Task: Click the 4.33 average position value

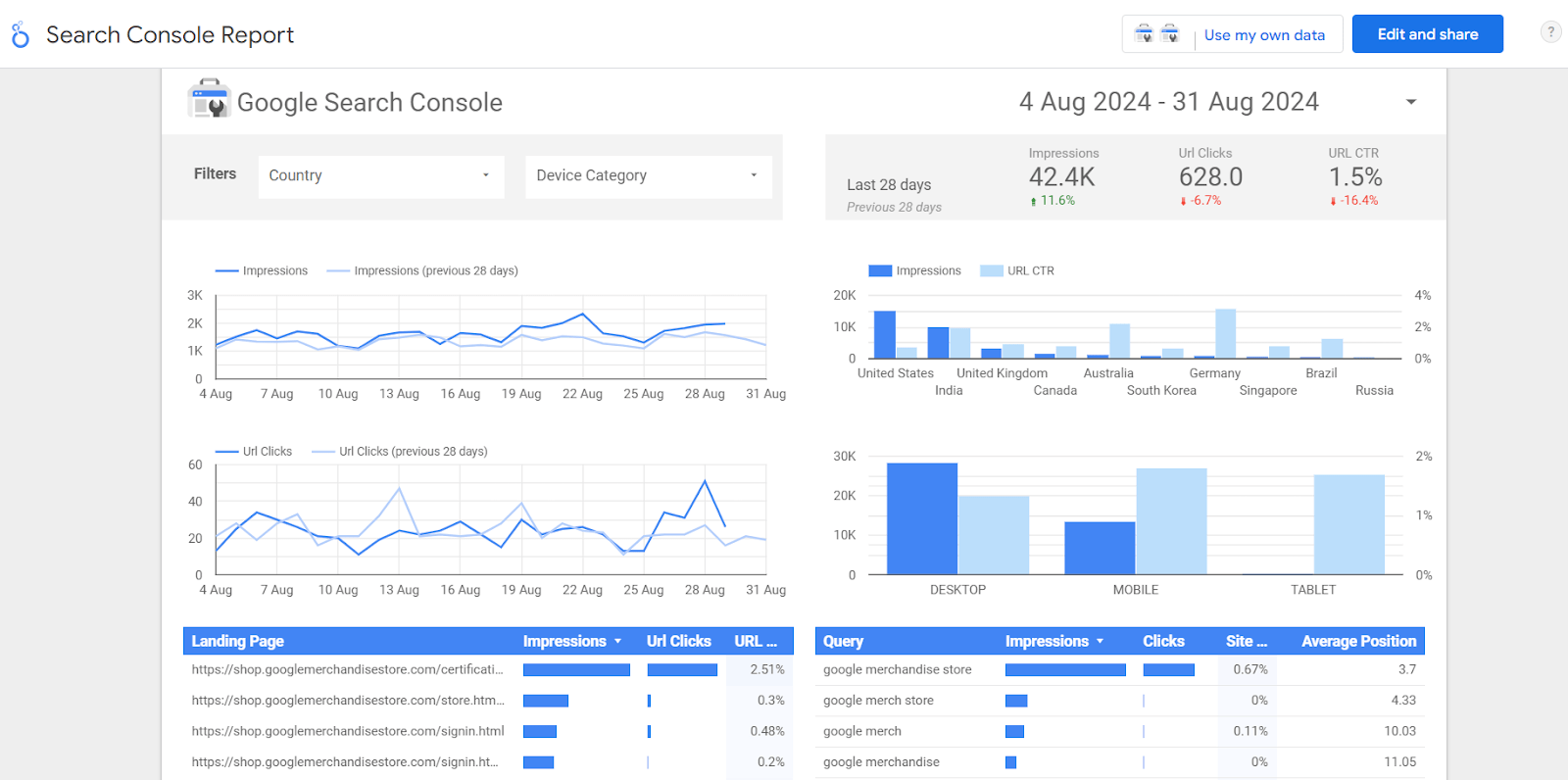Action: (1403, 701)
